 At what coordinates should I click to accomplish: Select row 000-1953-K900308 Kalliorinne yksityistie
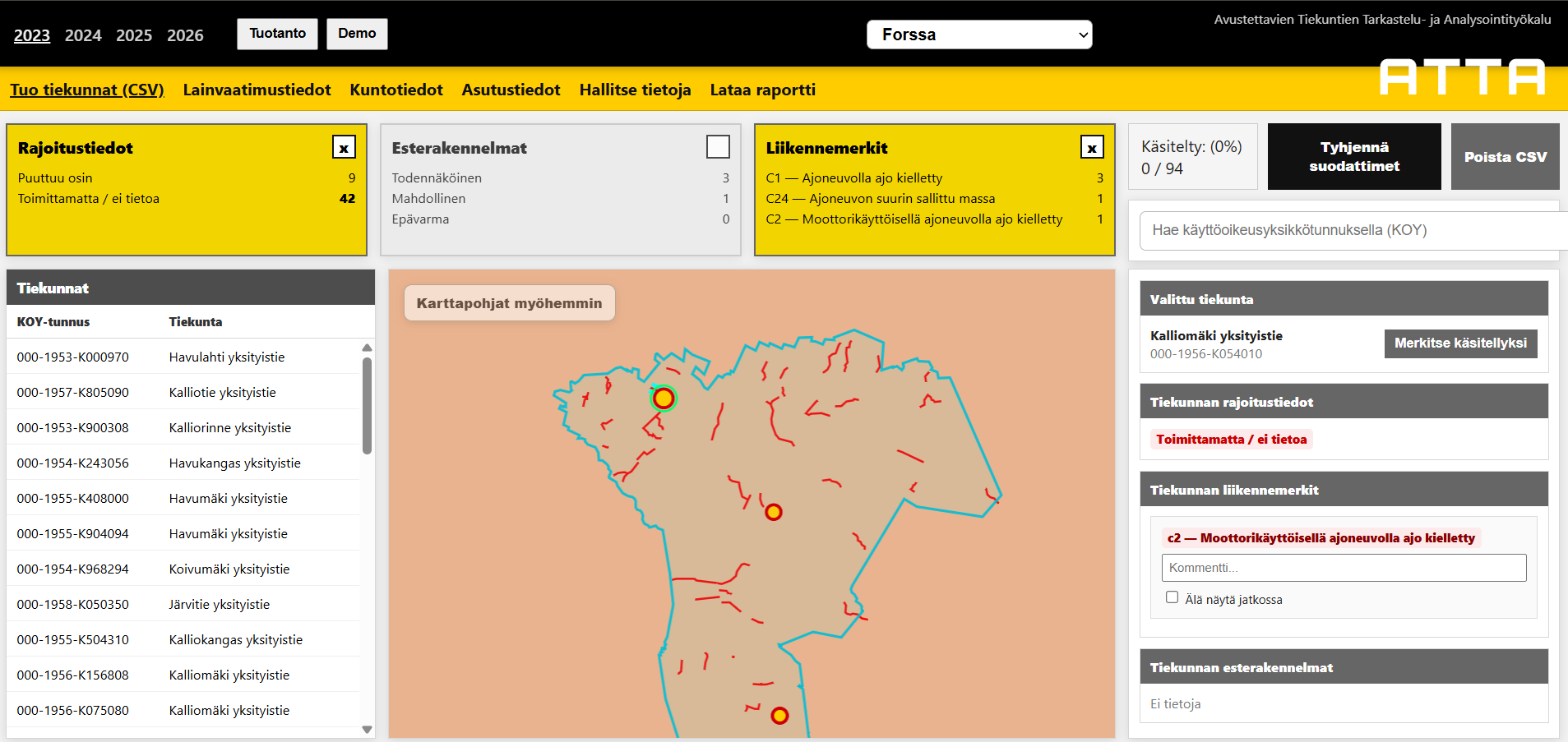click(183, 427)
